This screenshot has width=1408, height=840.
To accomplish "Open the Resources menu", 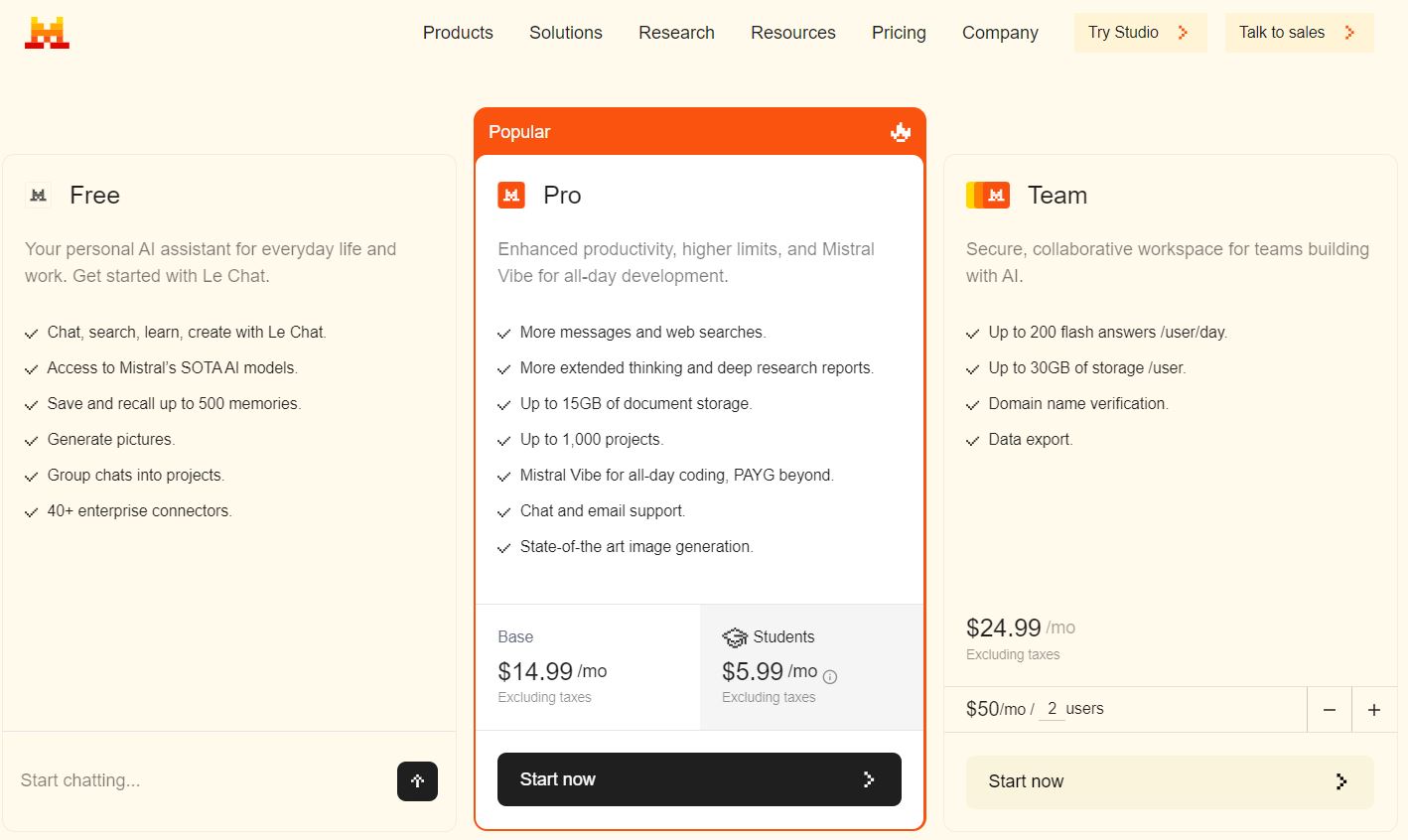I will [792, 33].
